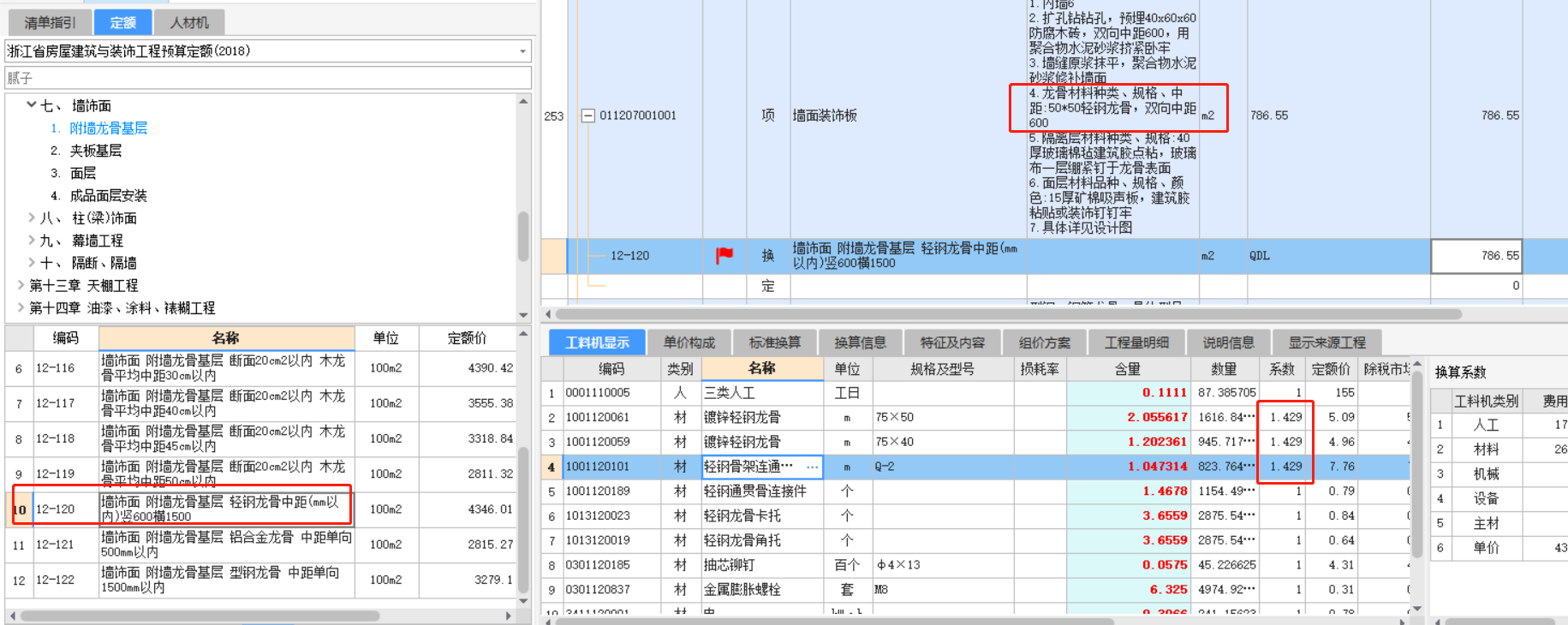
Task: Switch to the 清单指引 tab
Action: tap(50, 22)
